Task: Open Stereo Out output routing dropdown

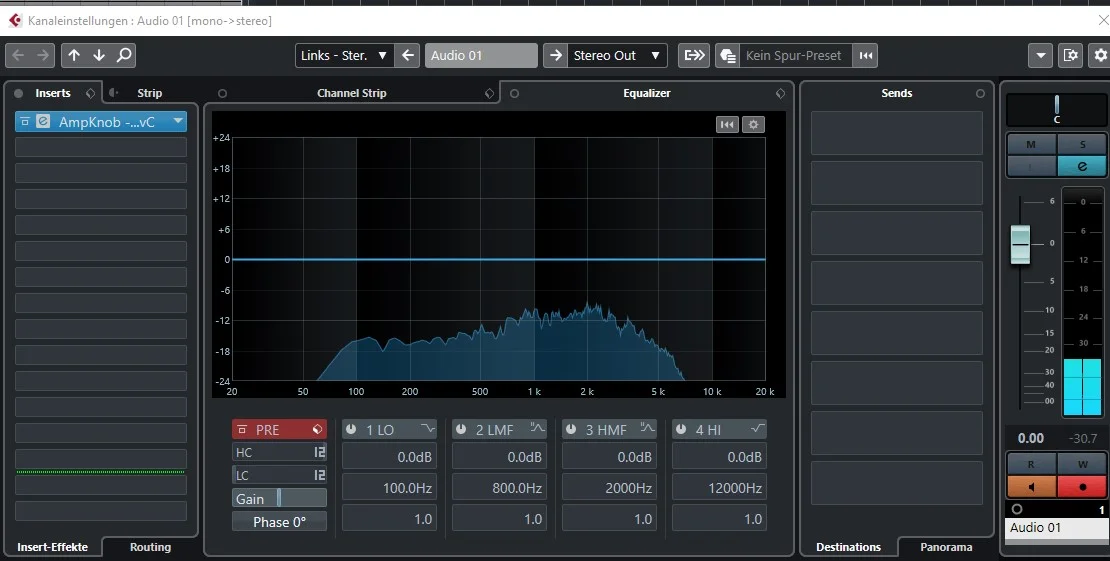Action: click(617, 55)
